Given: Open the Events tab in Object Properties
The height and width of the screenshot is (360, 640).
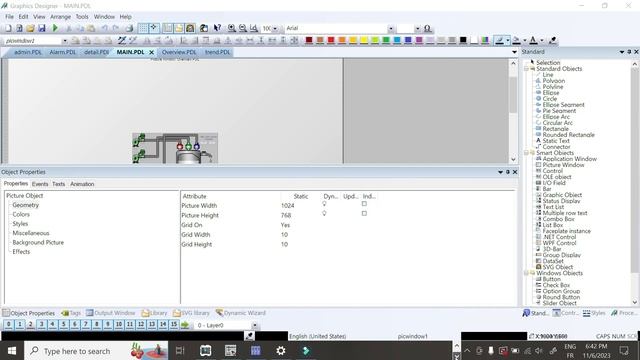Looking at the screenshot, I should (40, 184).
